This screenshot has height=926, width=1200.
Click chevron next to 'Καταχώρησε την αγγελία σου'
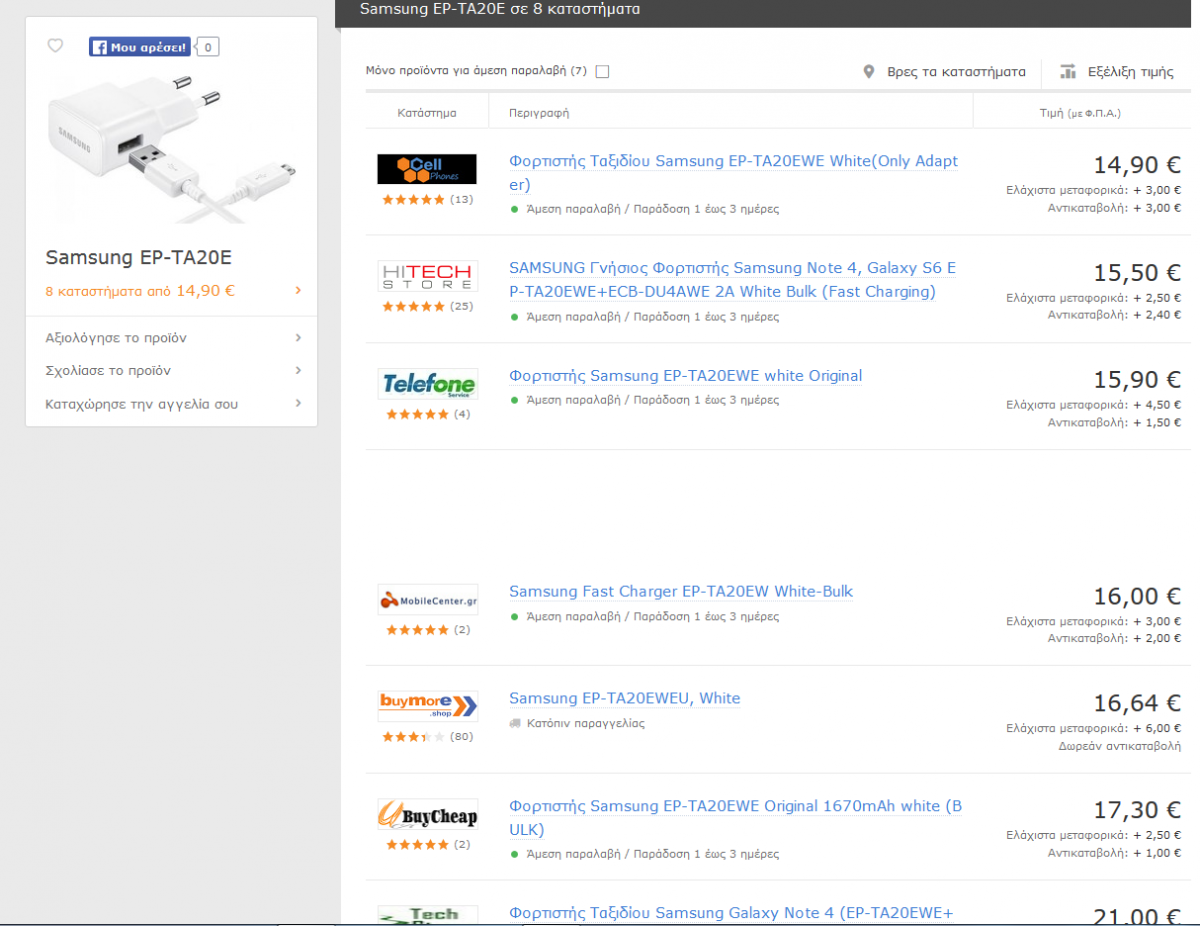[x=298, y=404]
